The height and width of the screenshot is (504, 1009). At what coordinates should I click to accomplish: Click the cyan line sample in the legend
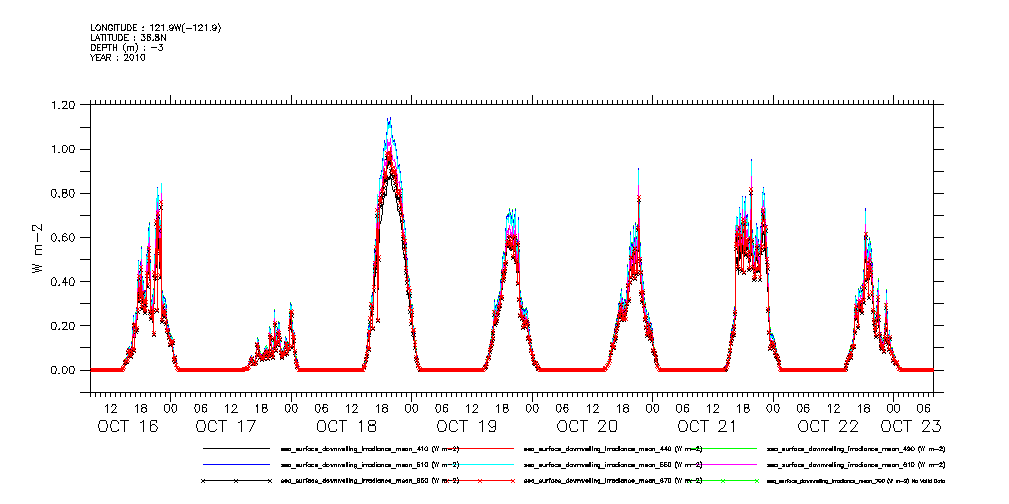[x=480, y=464]
